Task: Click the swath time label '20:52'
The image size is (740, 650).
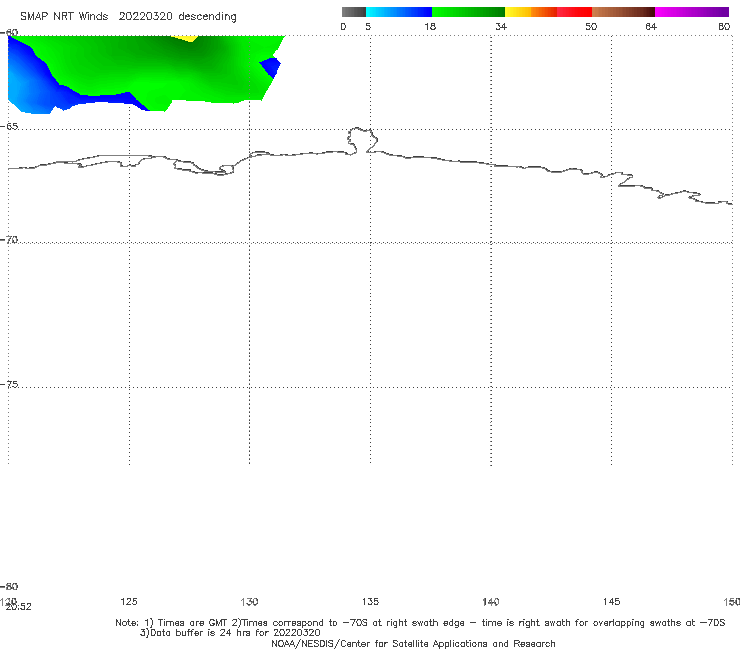Action: pos(18,607)
